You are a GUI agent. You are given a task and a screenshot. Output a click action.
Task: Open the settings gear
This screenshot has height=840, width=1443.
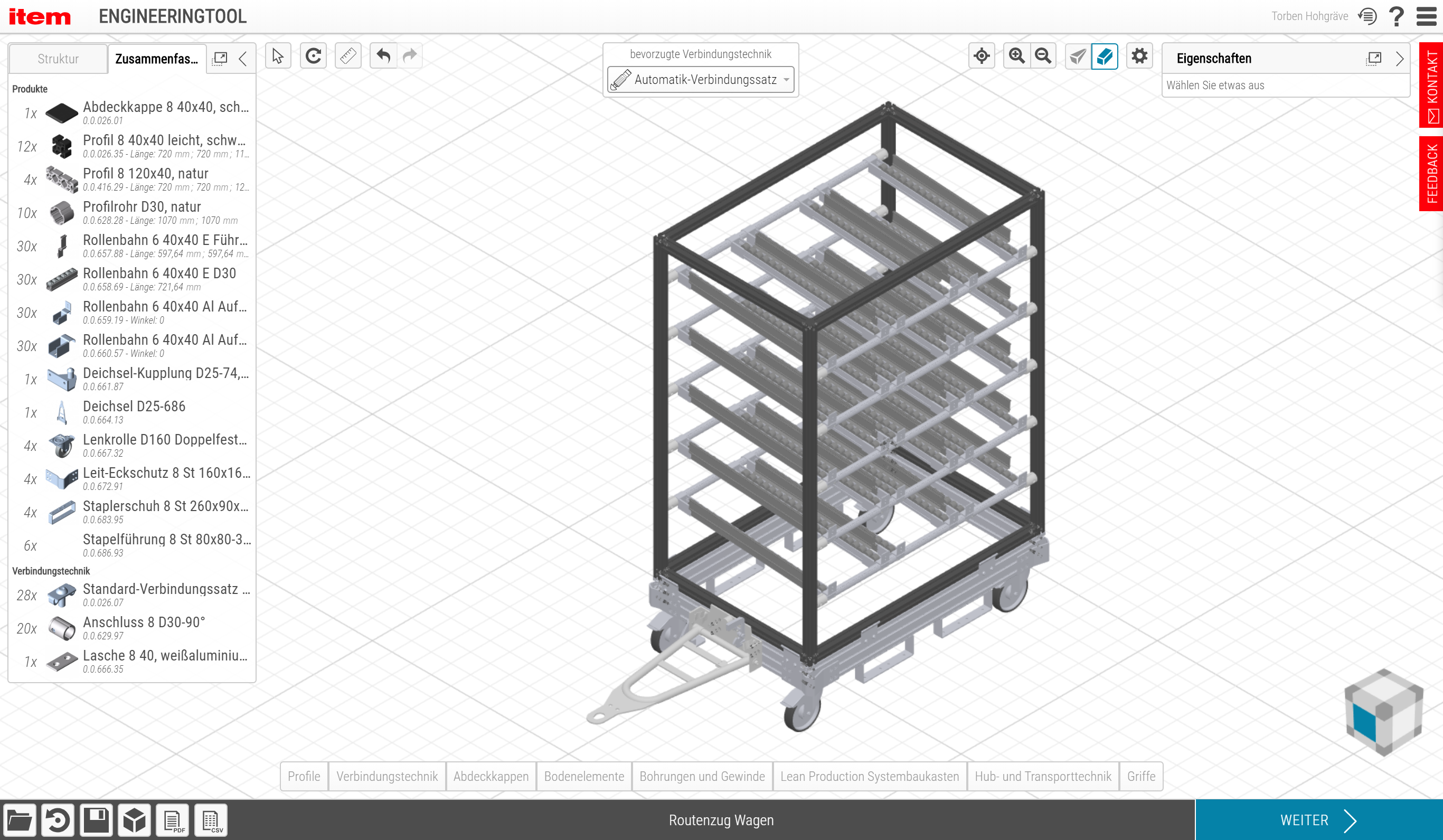click(1139, 56)
